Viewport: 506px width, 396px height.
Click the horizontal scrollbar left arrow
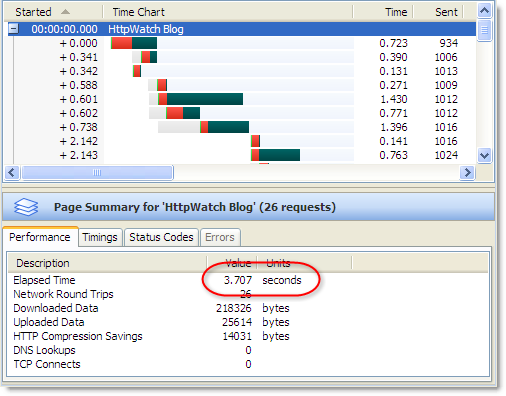12,173
